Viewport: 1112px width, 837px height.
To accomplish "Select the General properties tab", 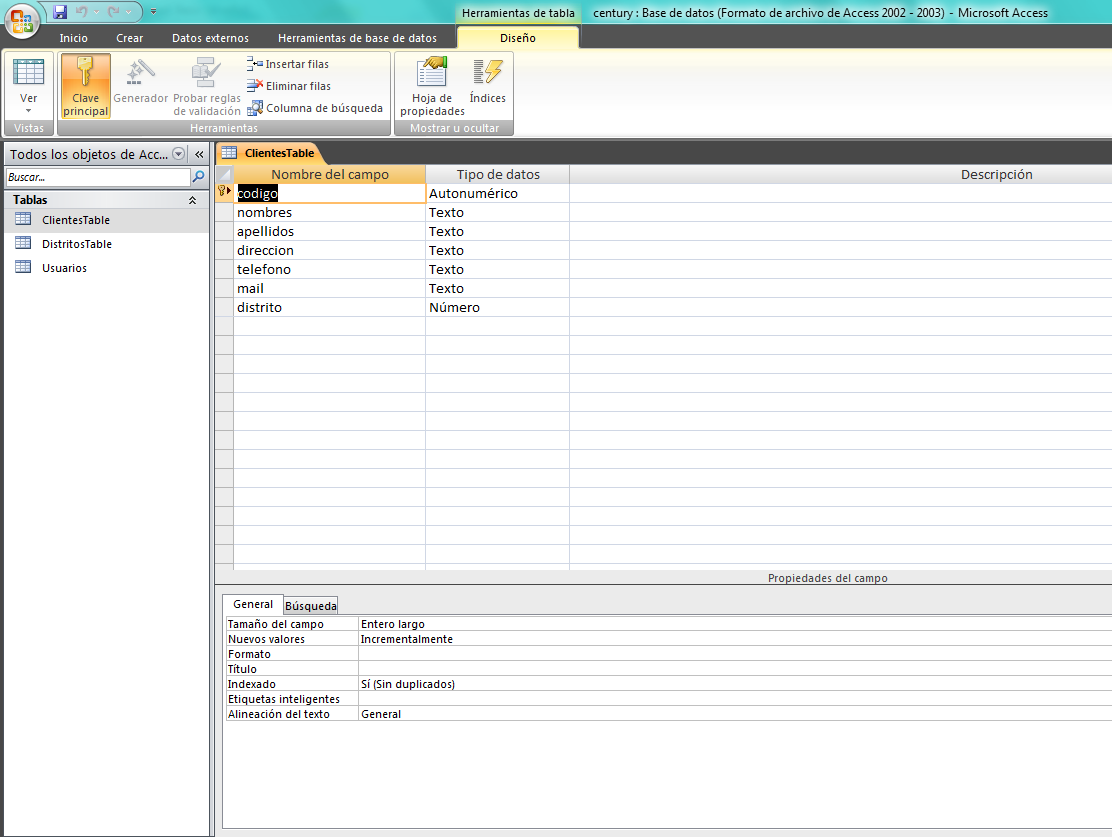I will (x=253, y=604).
